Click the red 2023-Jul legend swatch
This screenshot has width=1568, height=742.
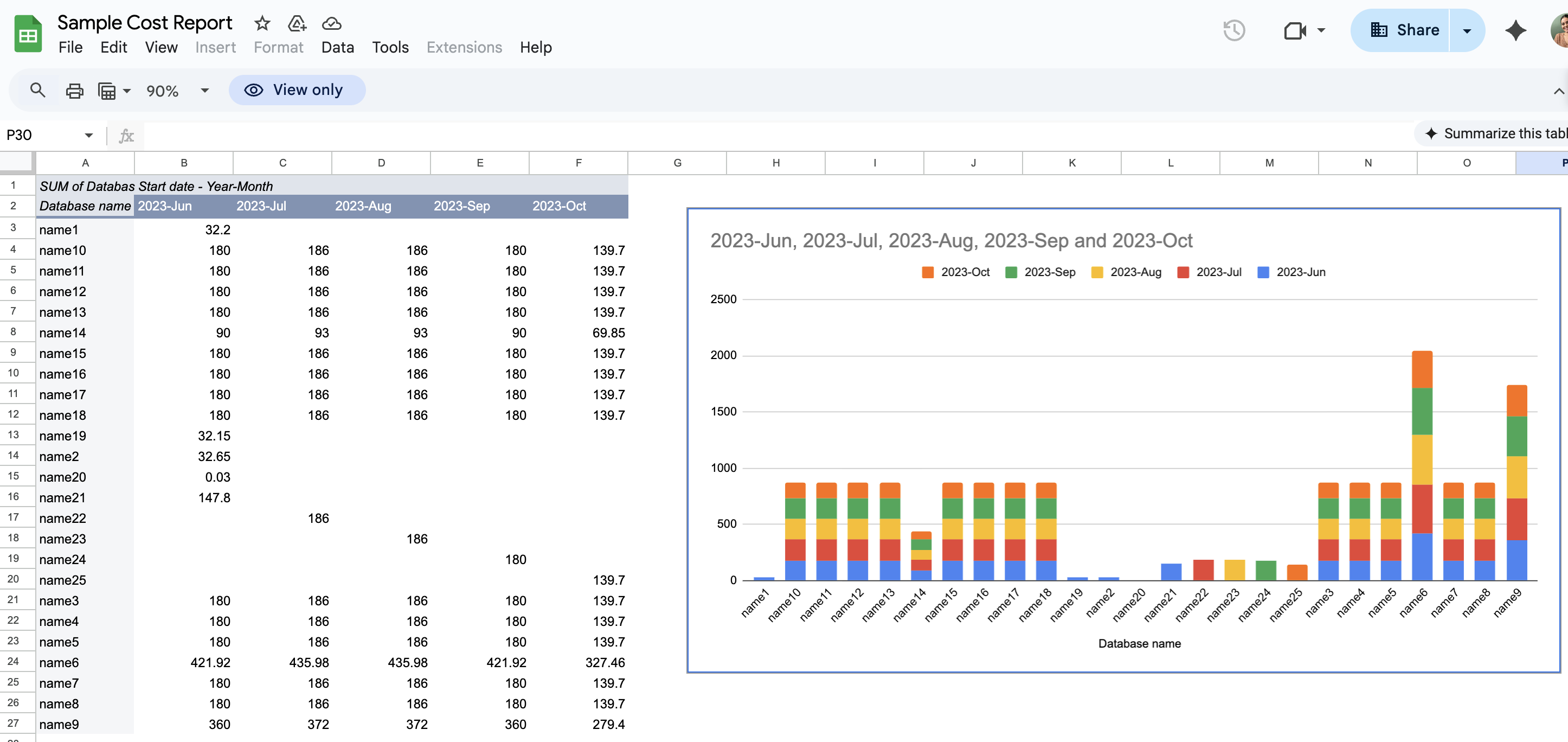(x=1183, y=273)
